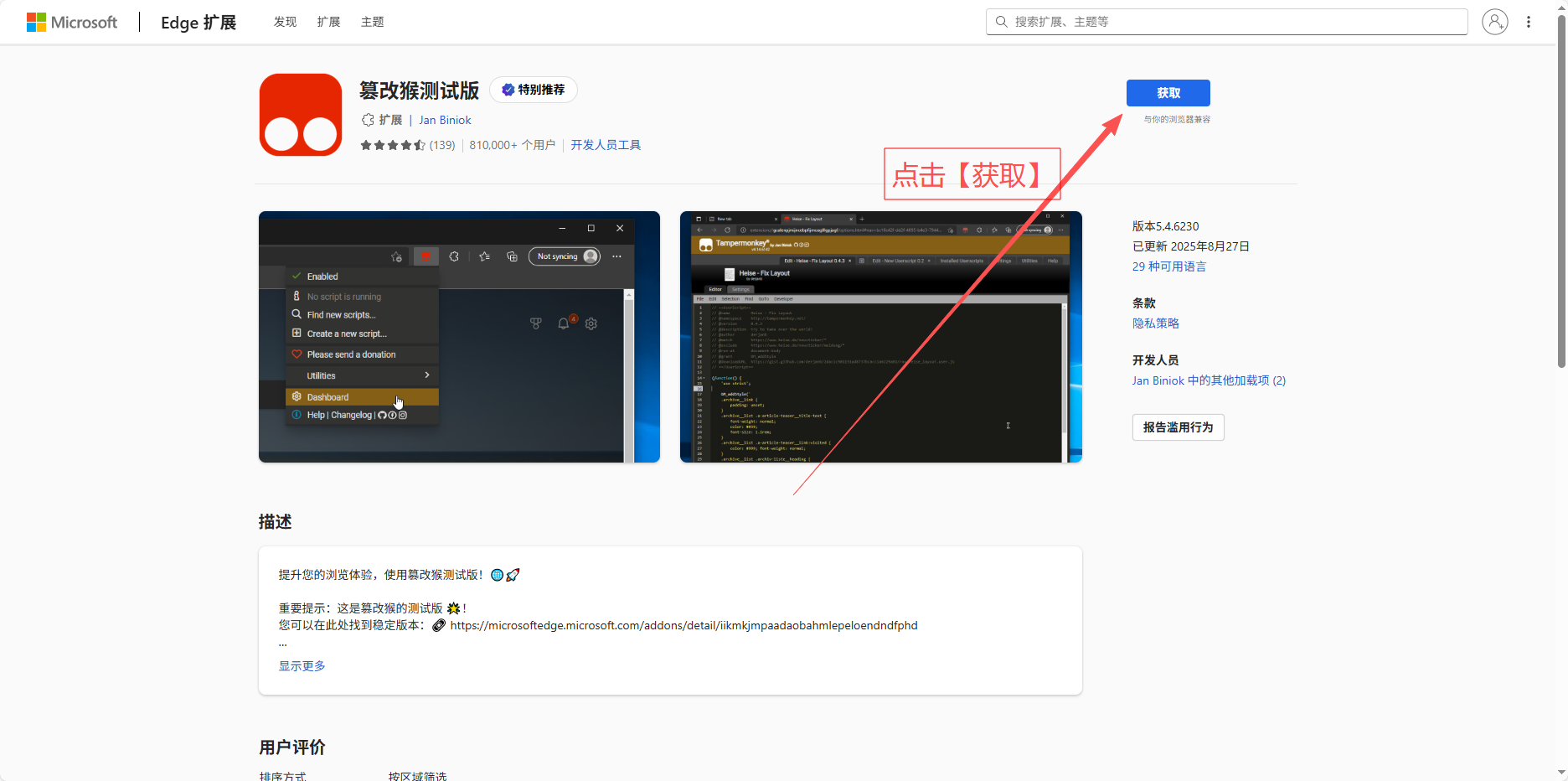1568x781 pixels.
Task: Open the three-dot more options icon
Action: (x=1529, y=22)
